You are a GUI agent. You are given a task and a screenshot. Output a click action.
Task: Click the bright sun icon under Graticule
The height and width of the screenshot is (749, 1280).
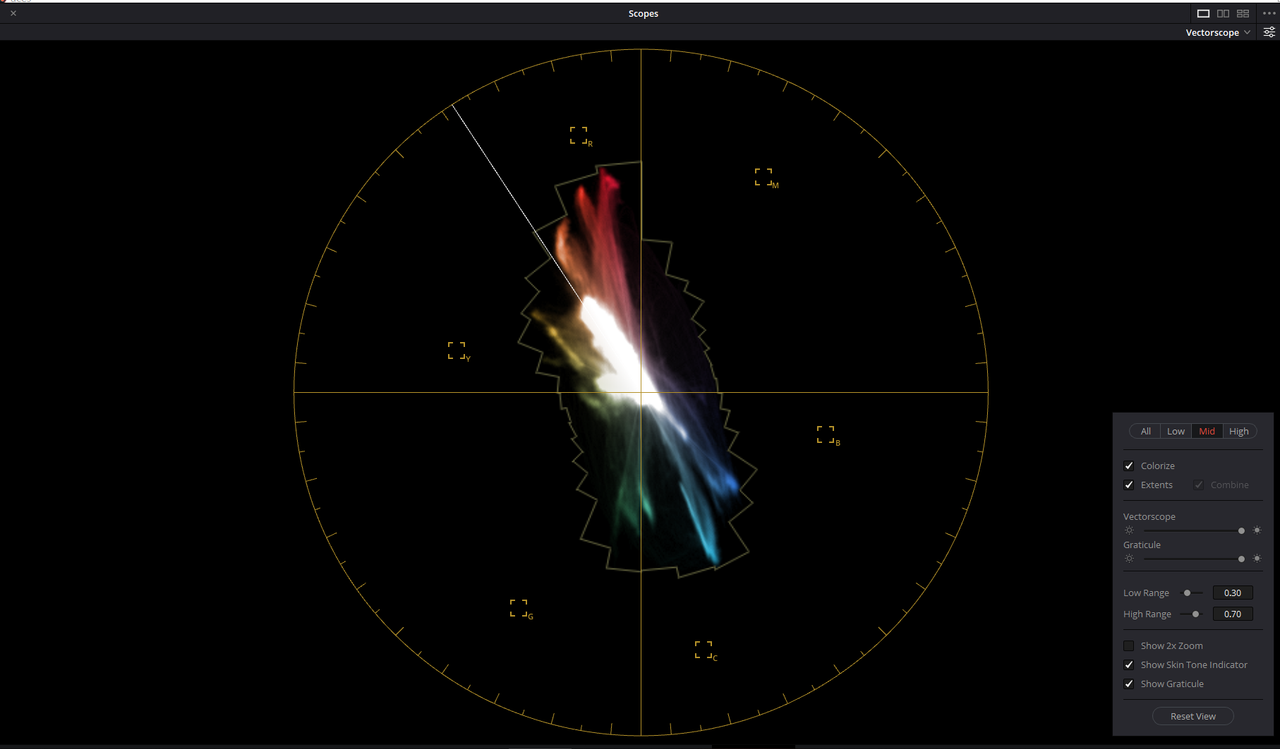pos(1257,559)
